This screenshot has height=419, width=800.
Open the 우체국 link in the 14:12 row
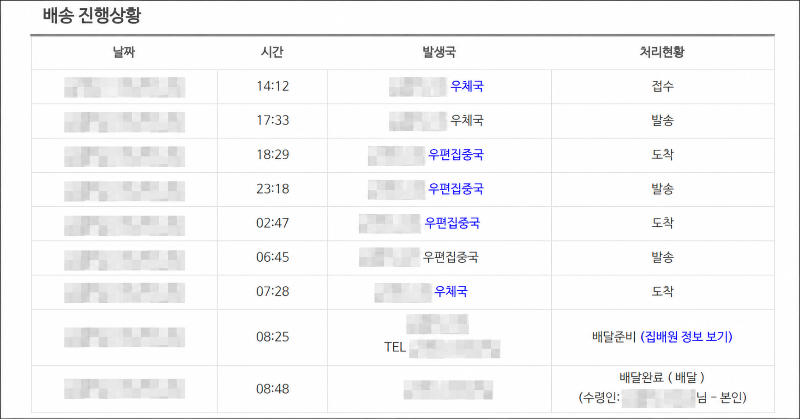(x=466, y=86)
